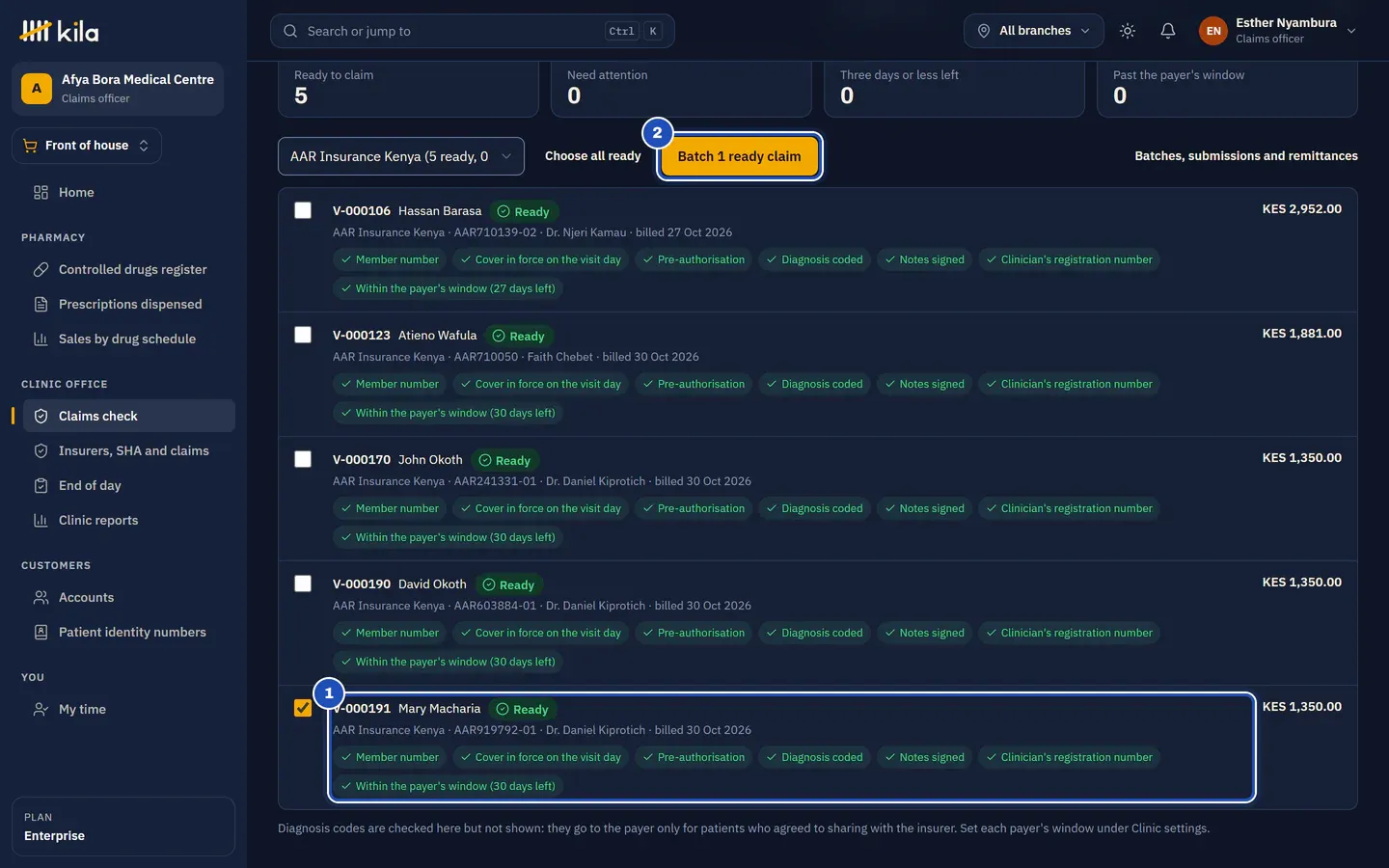
Task: Click the amount KES 2,952.00
Action: 1301,209
